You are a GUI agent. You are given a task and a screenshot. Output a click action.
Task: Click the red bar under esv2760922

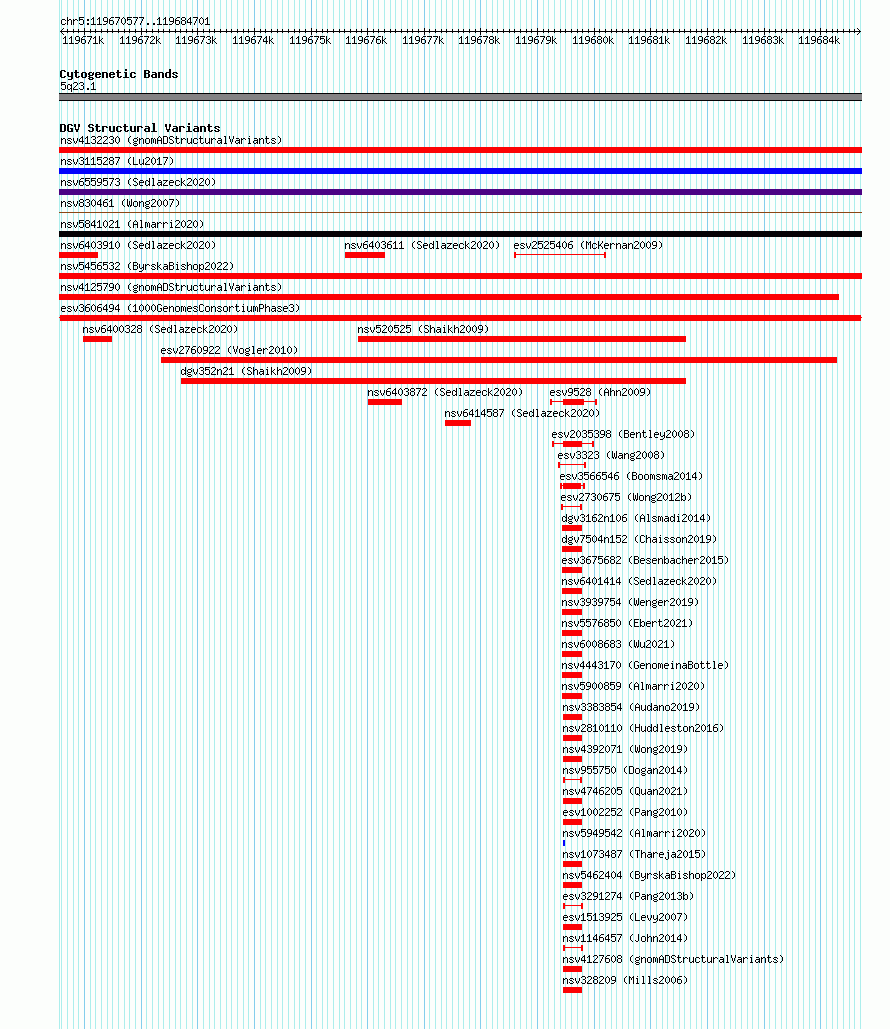coord(499,360)
